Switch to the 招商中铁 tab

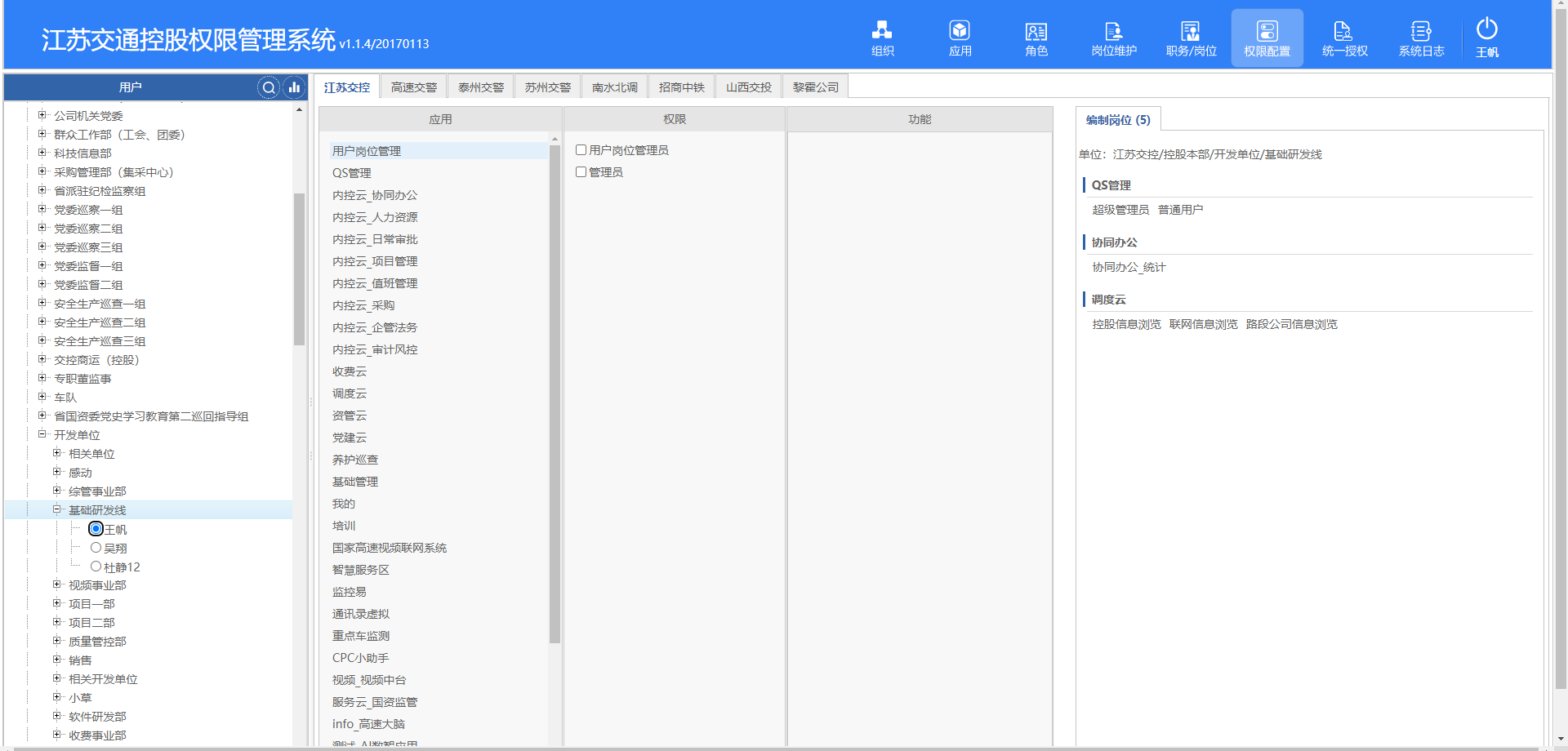[x=682, y=87]
